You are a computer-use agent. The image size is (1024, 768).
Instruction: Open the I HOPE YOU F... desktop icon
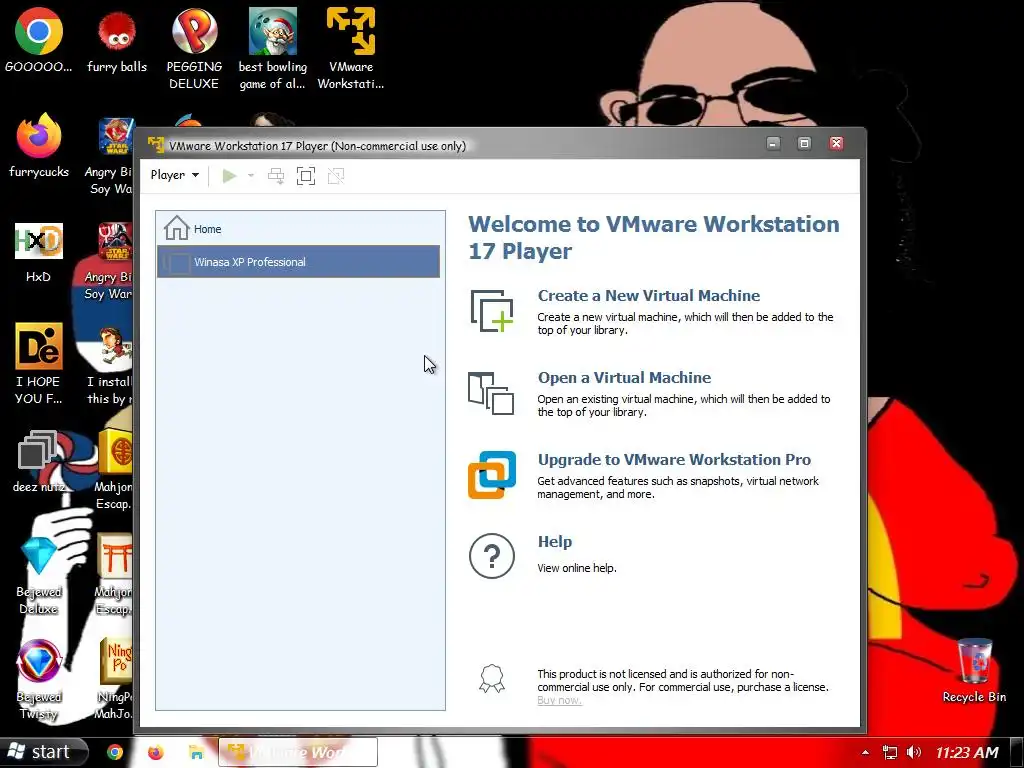pos(39,363)
